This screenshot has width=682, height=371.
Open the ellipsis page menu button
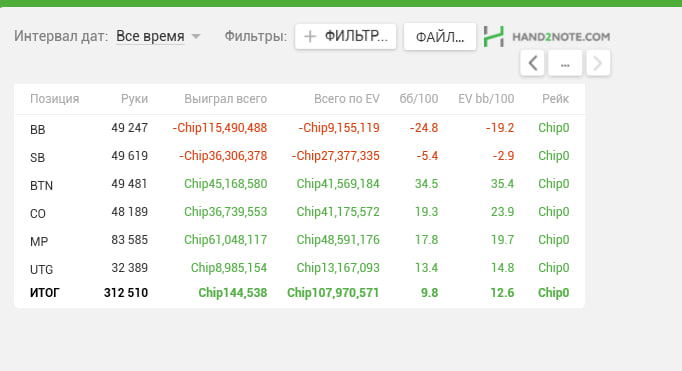point(565,64)
